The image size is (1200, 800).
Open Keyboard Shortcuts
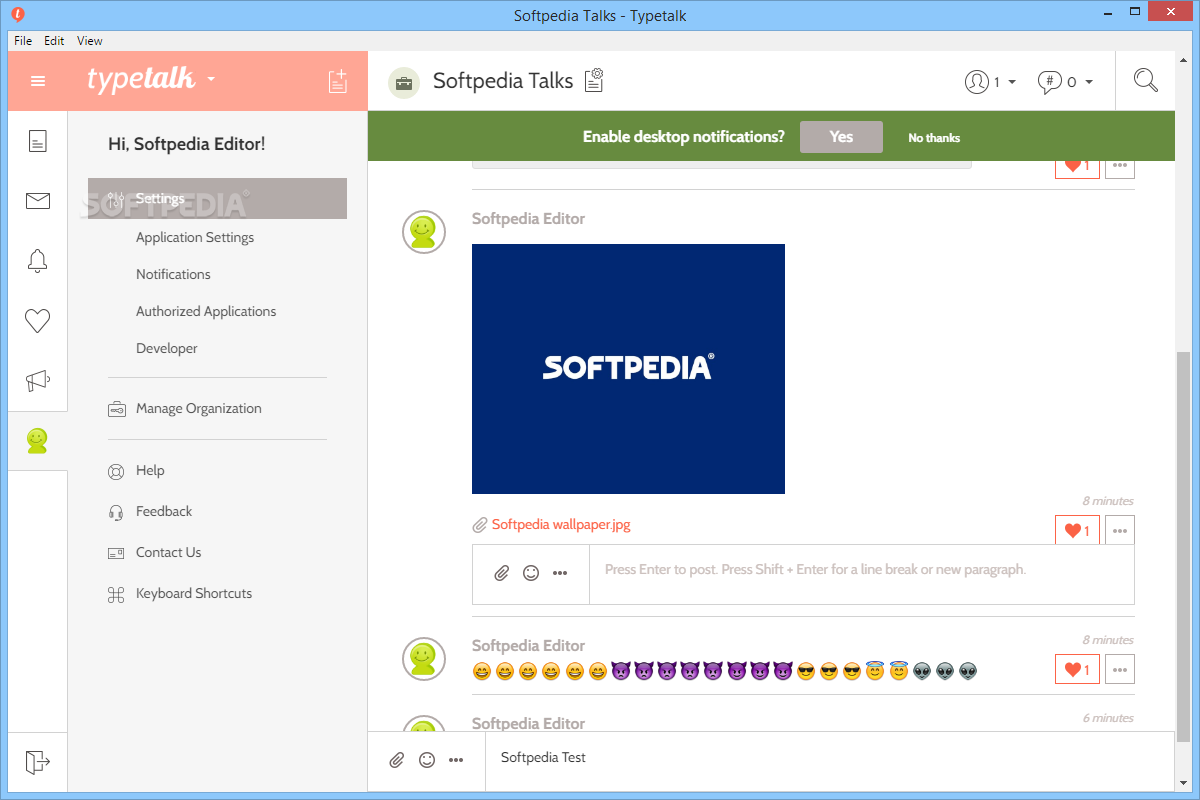pos(194,593)
